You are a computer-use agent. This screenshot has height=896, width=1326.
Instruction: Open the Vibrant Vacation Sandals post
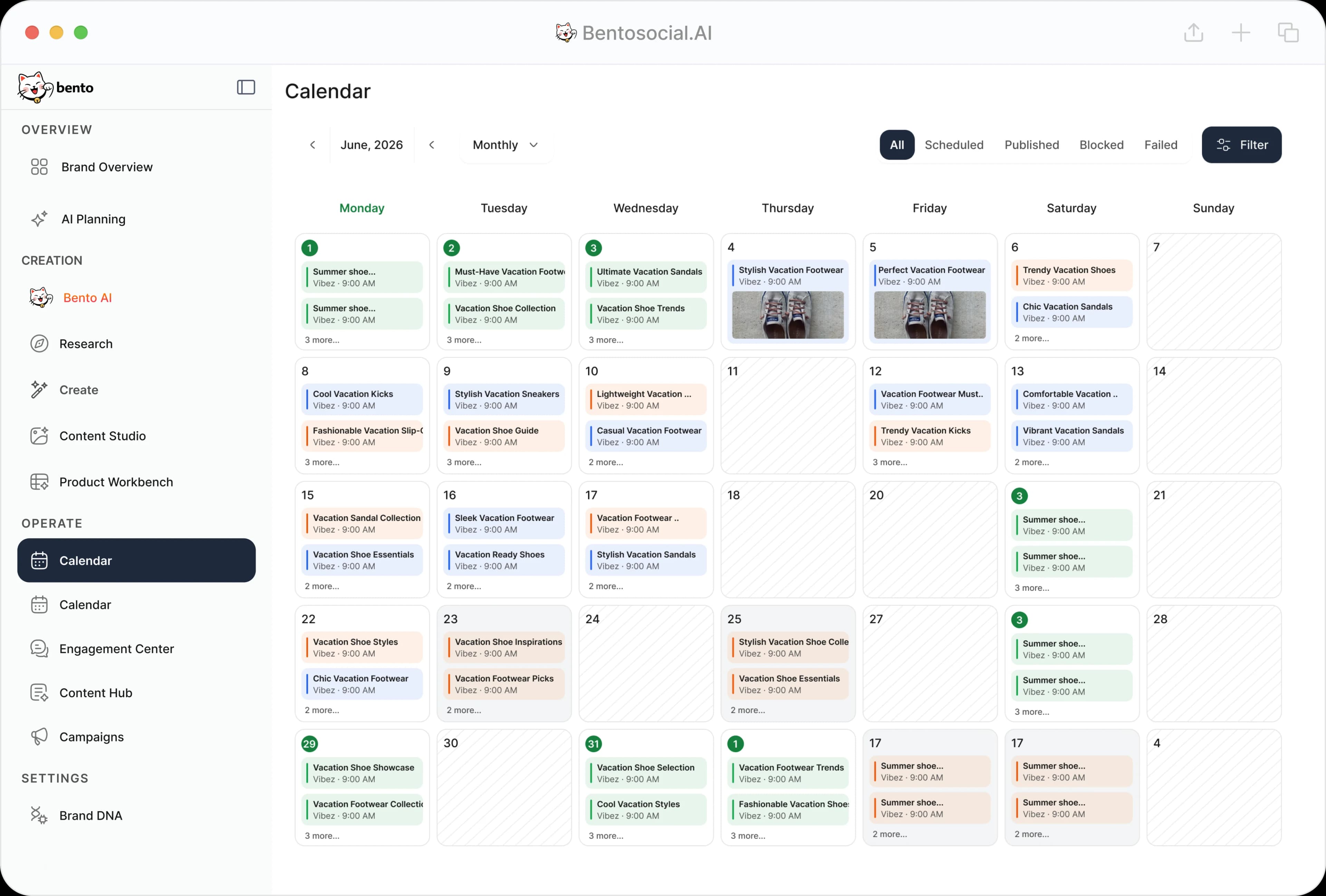[1072, 436]
